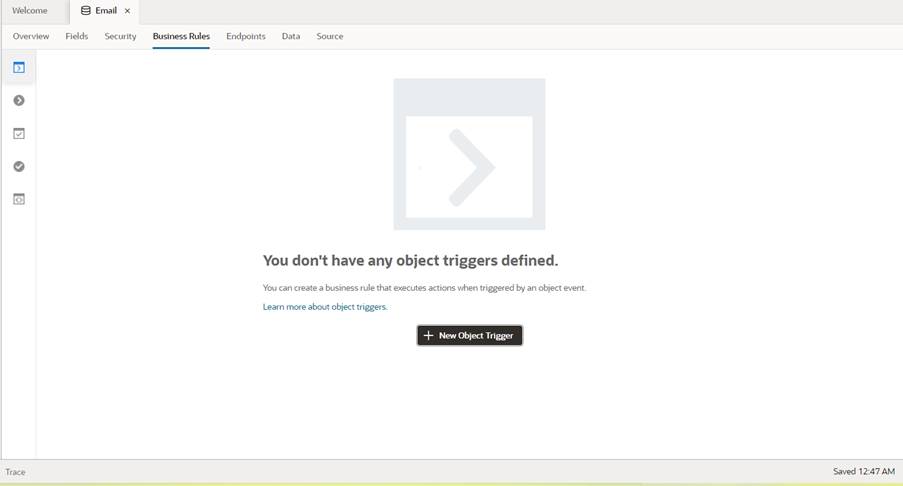Open the Field Validators sidebar icon
This screenshot has width=903, height=486.
coord(19,166)
